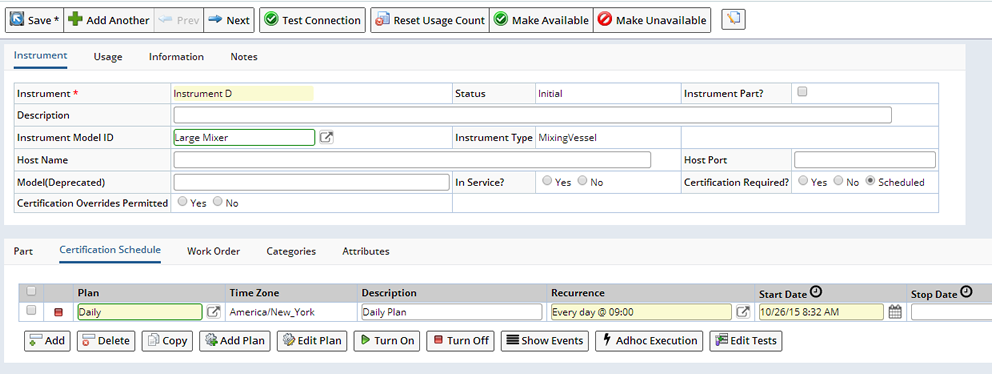The width and height of the screenshot is (992, 374).
Task: Select No for Certification Required?
Action: tap(838, 181)
